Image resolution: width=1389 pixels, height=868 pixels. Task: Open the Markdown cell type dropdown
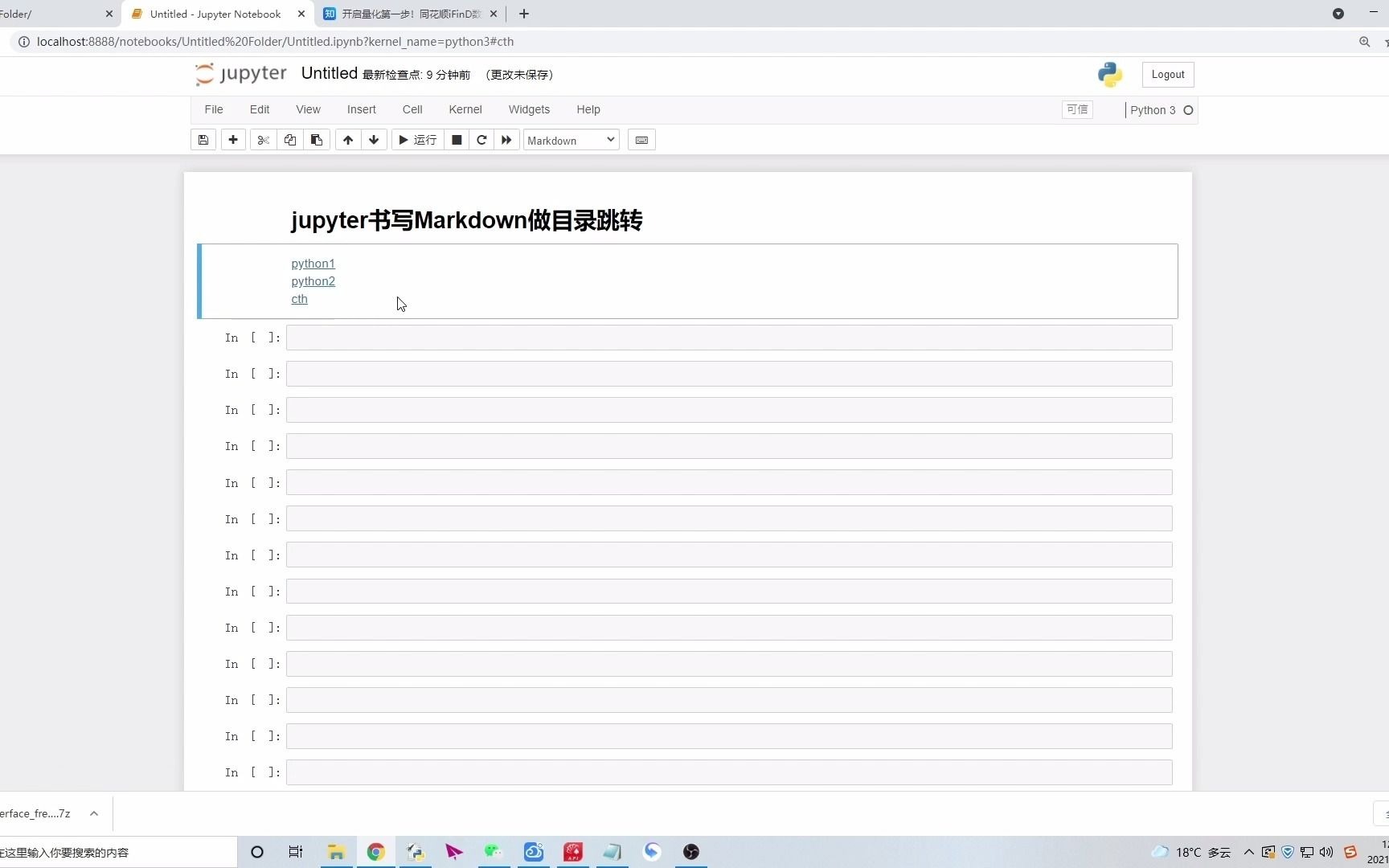point(571,140)
